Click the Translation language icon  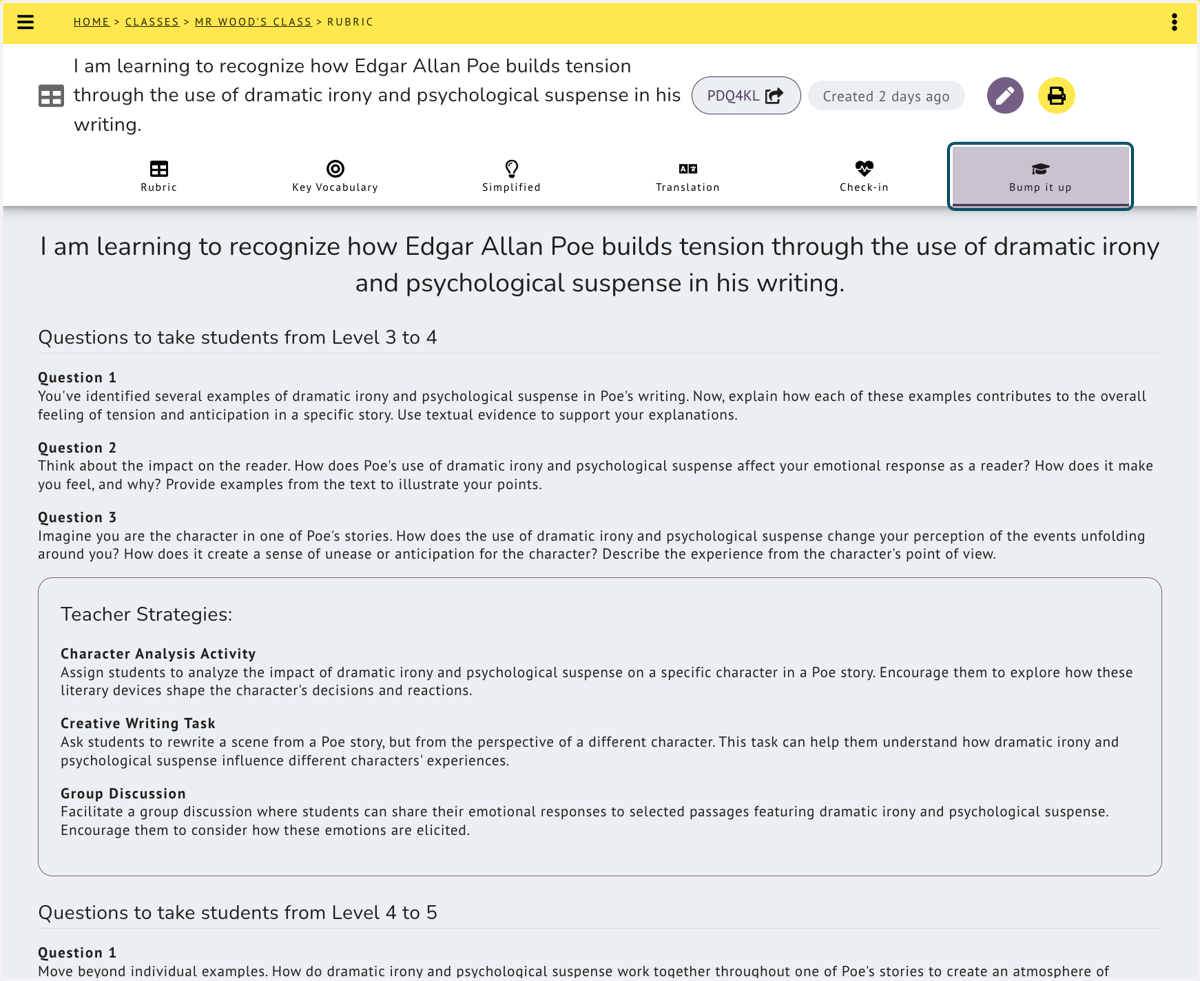coord(688,169)
